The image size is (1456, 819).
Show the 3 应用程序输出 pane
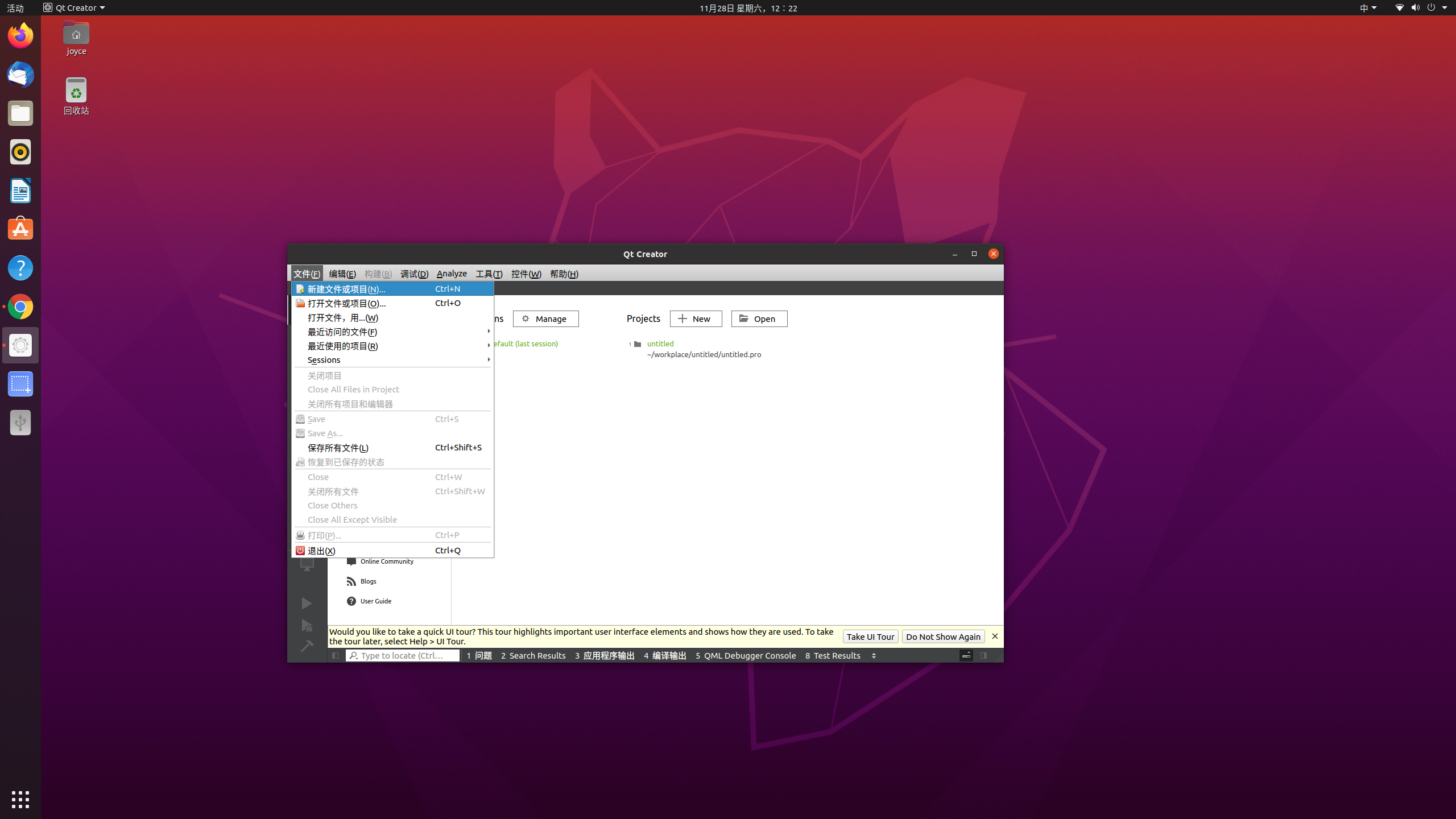pyautogui.click(x=605, y=656)
